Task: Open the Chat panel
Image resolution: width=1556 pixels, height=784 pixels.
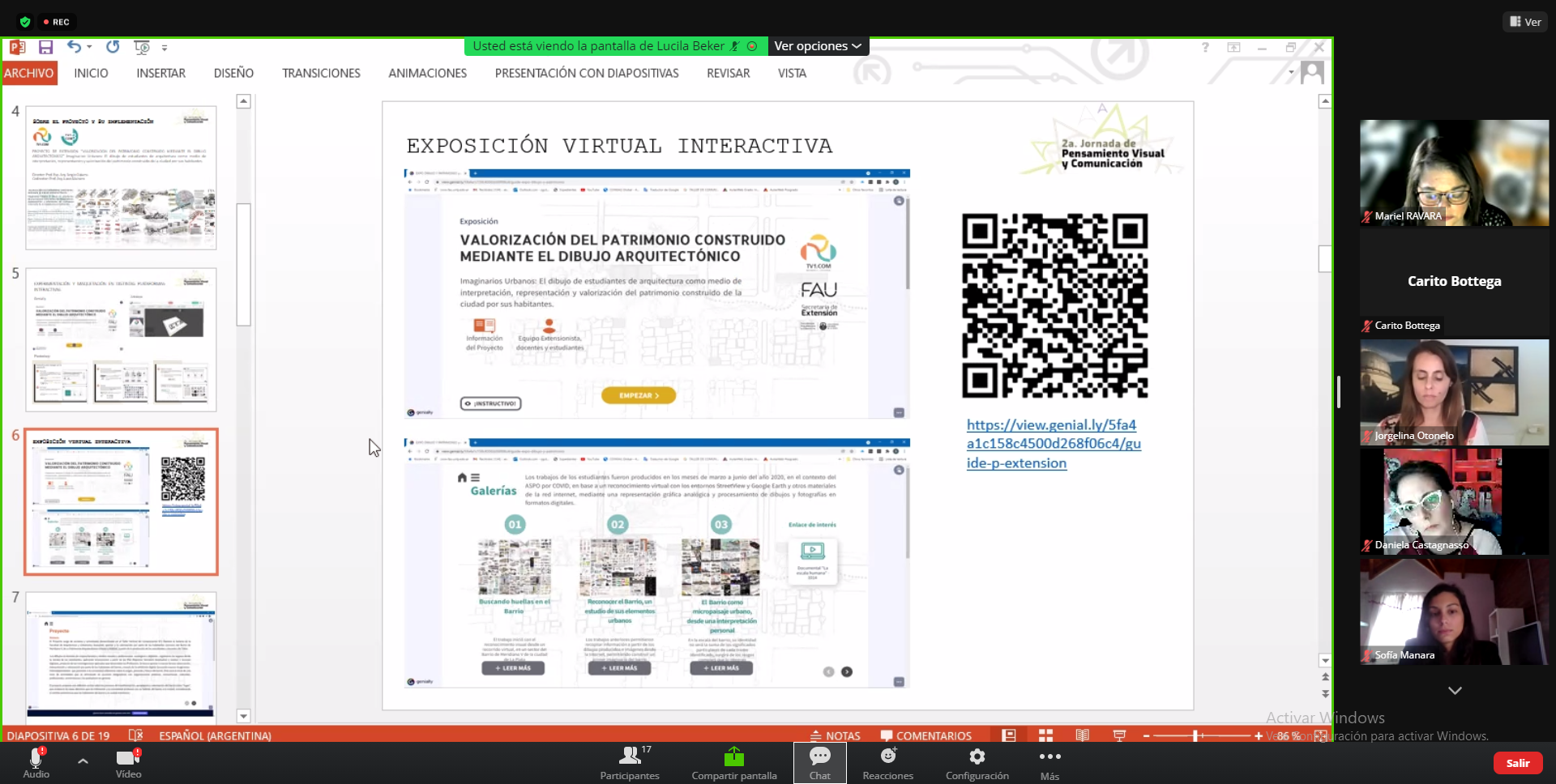Action: pyautogui.click(x=819, y=763)
